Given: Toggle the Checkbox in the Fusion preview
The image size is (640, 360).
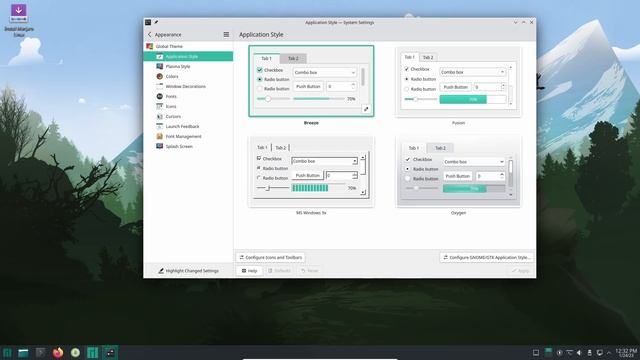Looking at the screenshot, I should click(407, 69).
